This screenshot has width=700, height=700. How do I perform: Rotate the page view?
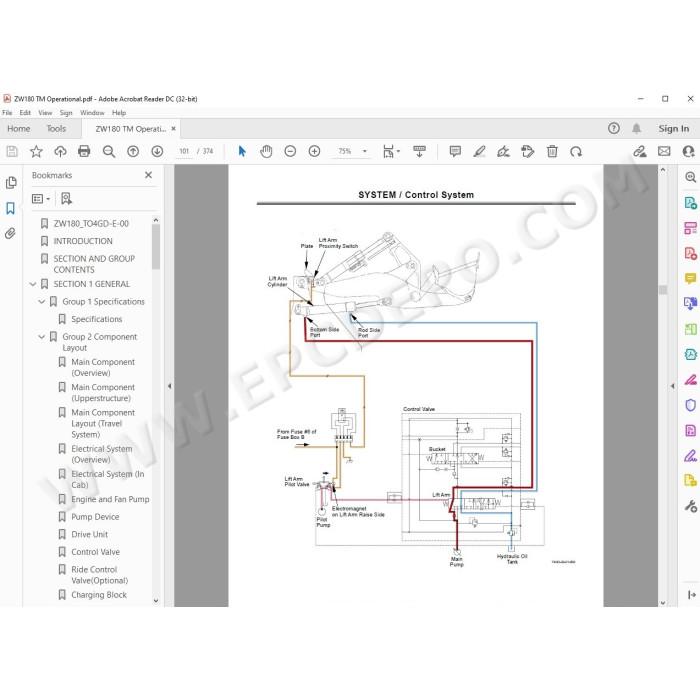coord(576,151)
